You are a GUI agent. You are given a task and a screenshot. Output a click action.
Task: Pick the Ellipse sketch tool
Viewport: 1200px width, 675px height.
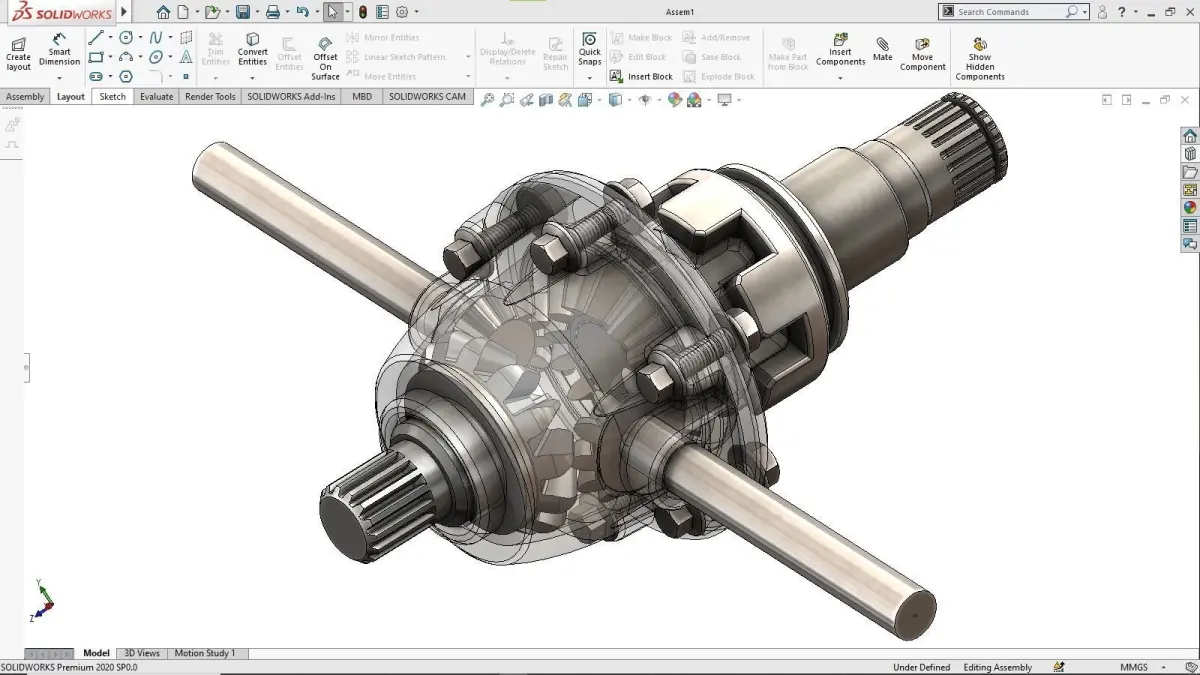(x=156, y=57)
